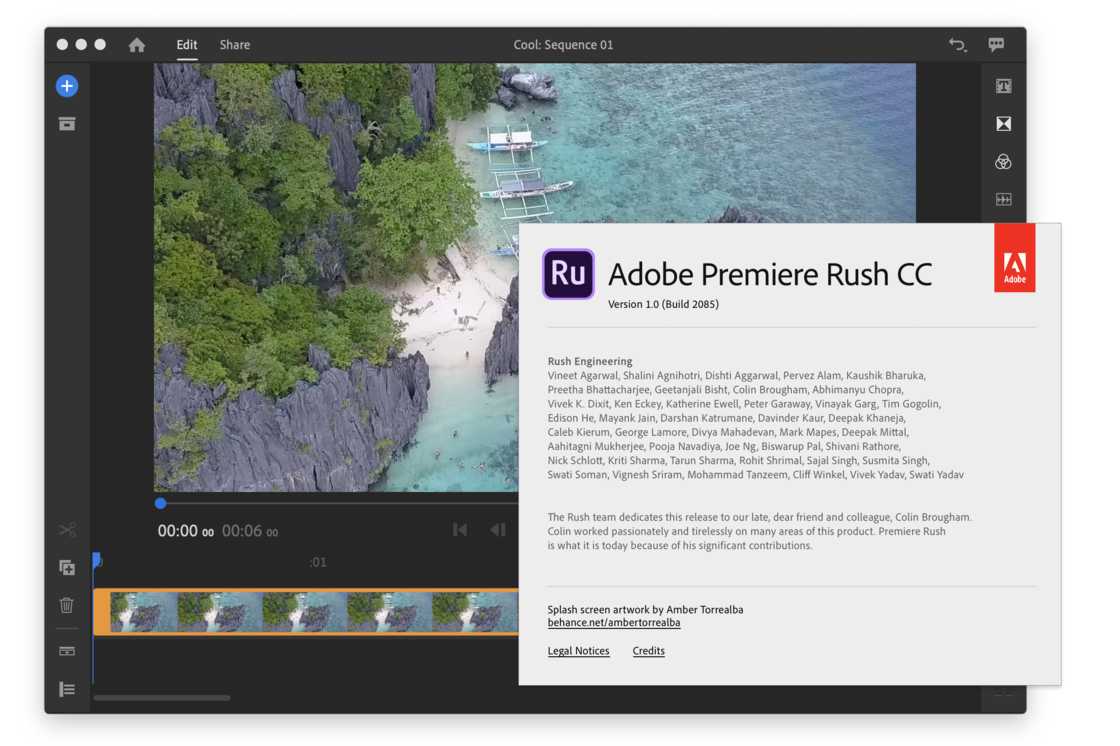
Task: Click the playhead scrubber blue dot
Action: click(x=161, y=503)
